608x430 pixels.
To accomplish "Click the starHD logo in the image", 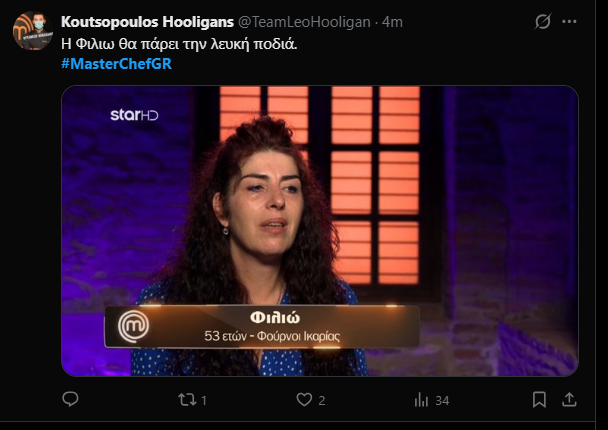I will coord(134,115).
